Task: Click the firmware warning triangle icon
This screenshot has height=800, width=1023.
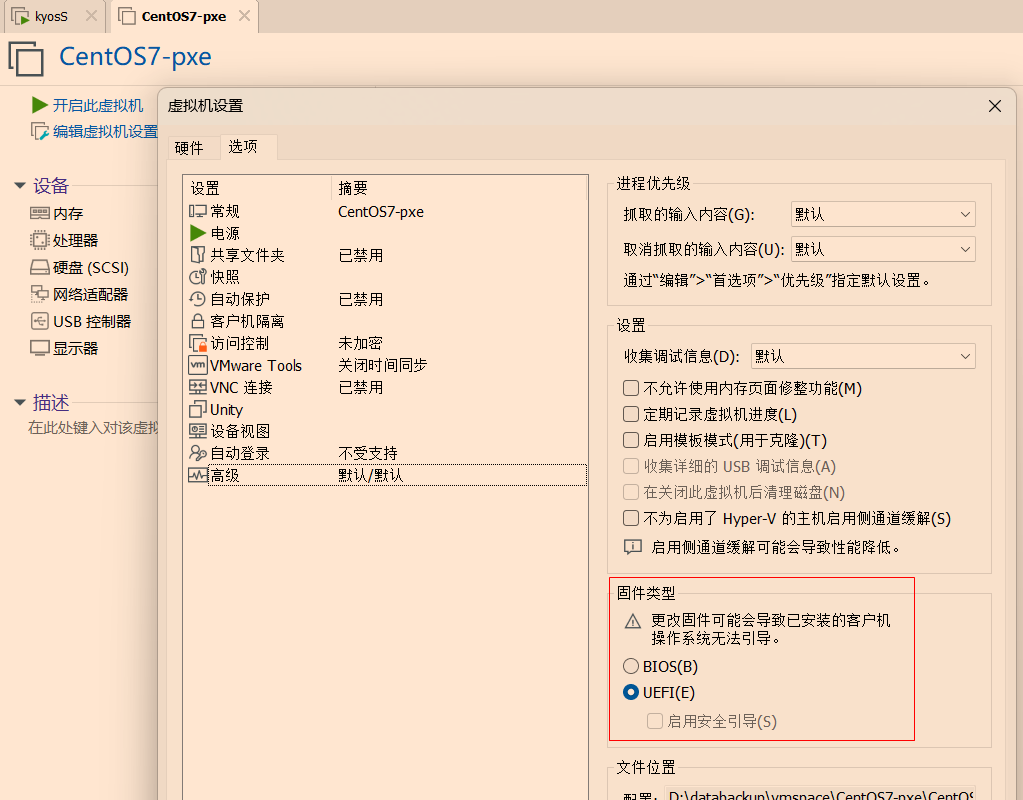Action: click(x=633, y=621)
